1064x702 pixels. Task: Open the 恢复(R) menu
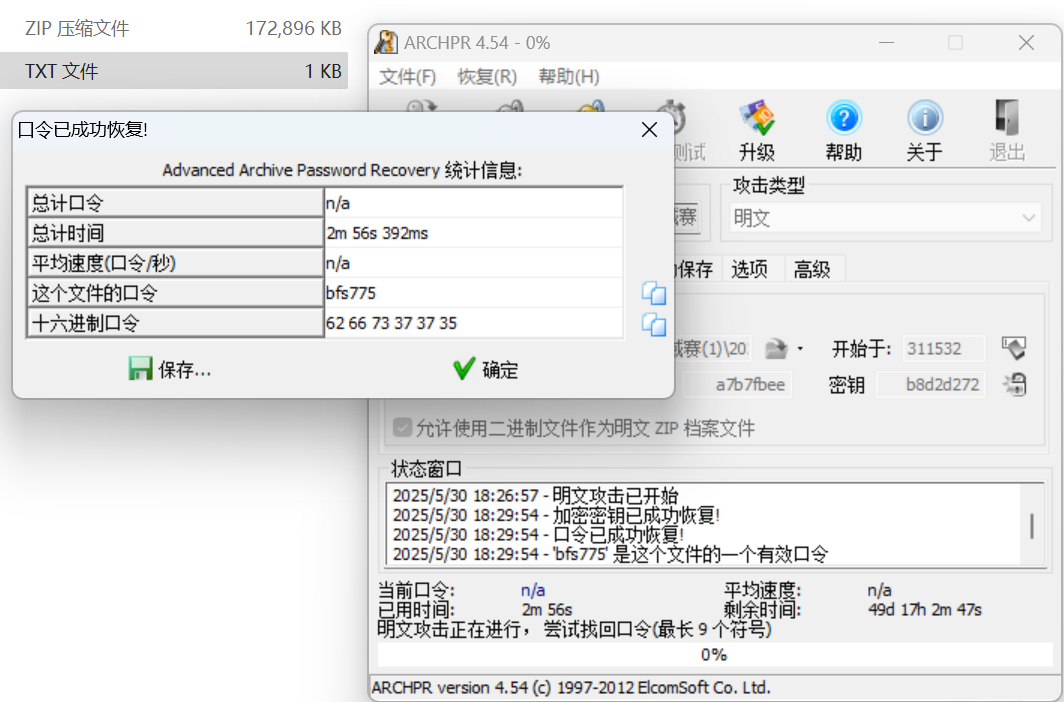[487, 77]
